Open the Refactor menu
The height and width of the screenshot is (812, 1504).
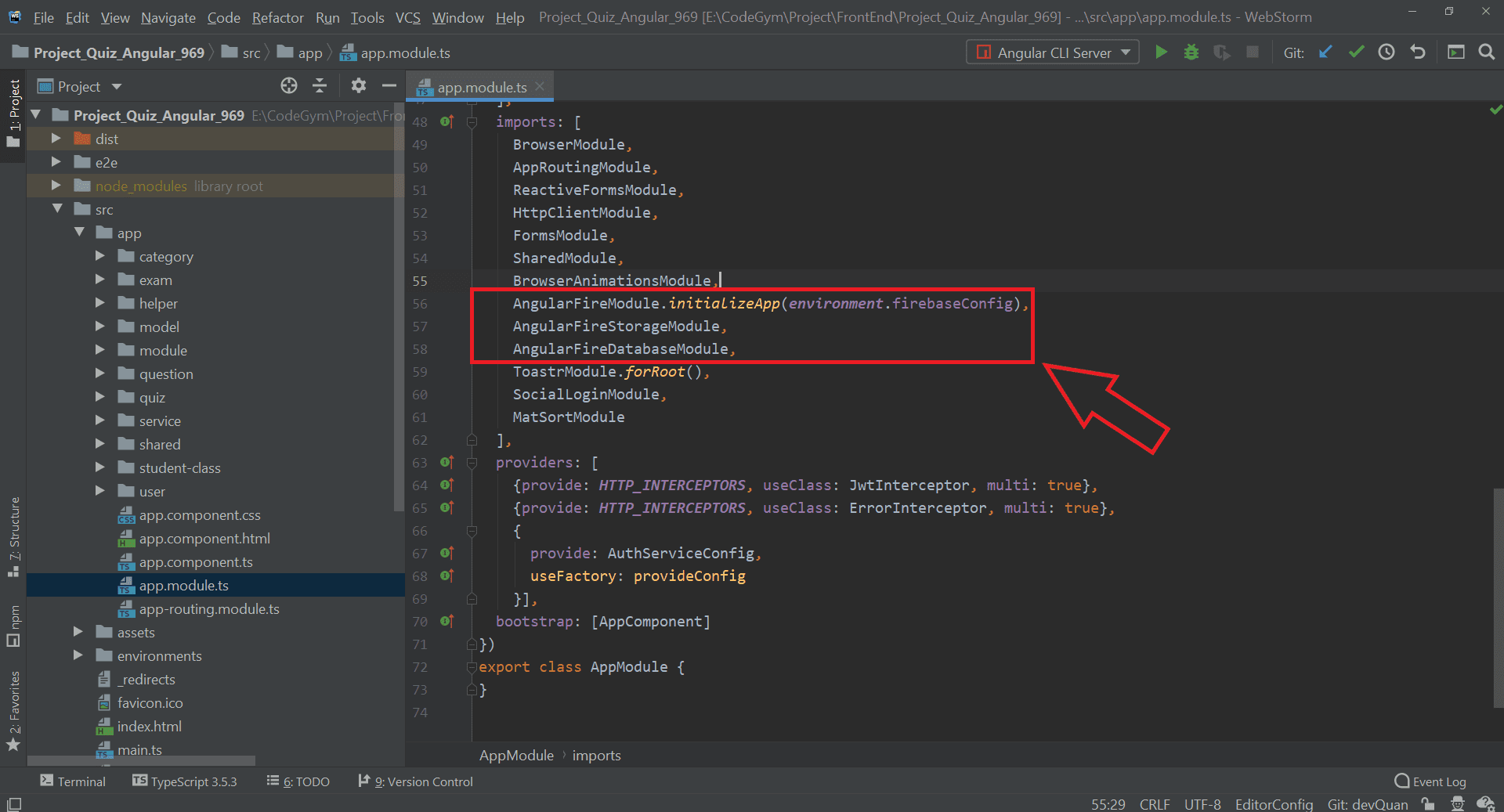point(277,17)
